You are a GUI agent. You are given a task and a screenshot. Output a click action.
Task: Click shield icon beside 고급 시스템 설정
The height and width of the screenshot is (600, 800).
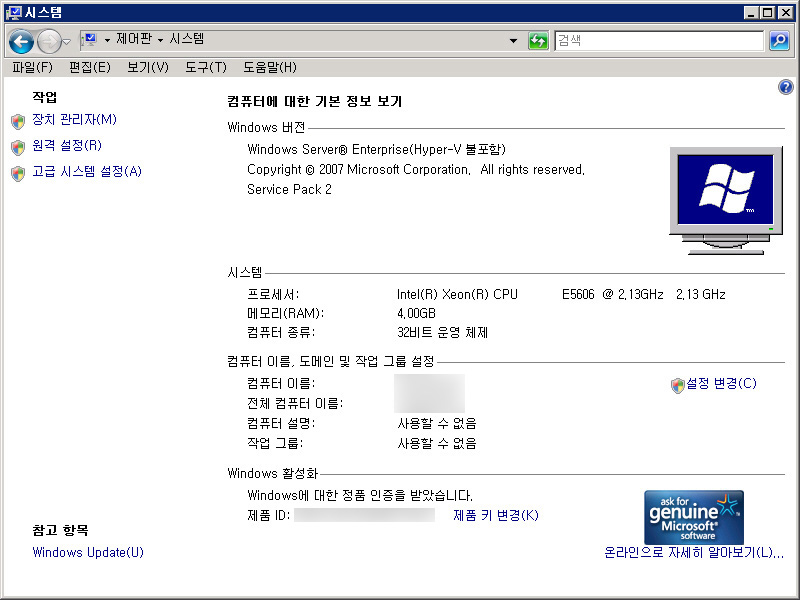click(18, 173)
